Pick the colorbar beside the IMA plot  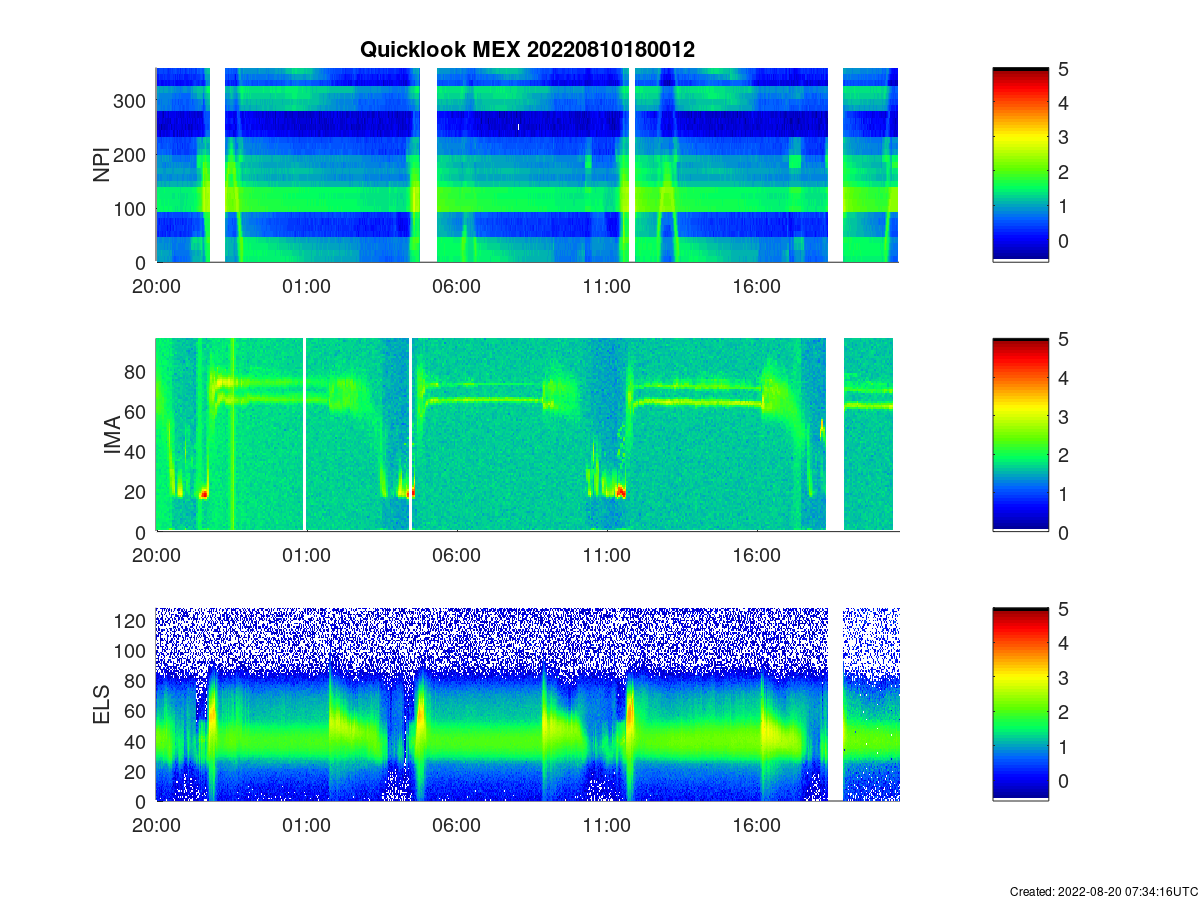pyautogui.click(x=1020, y=435)
